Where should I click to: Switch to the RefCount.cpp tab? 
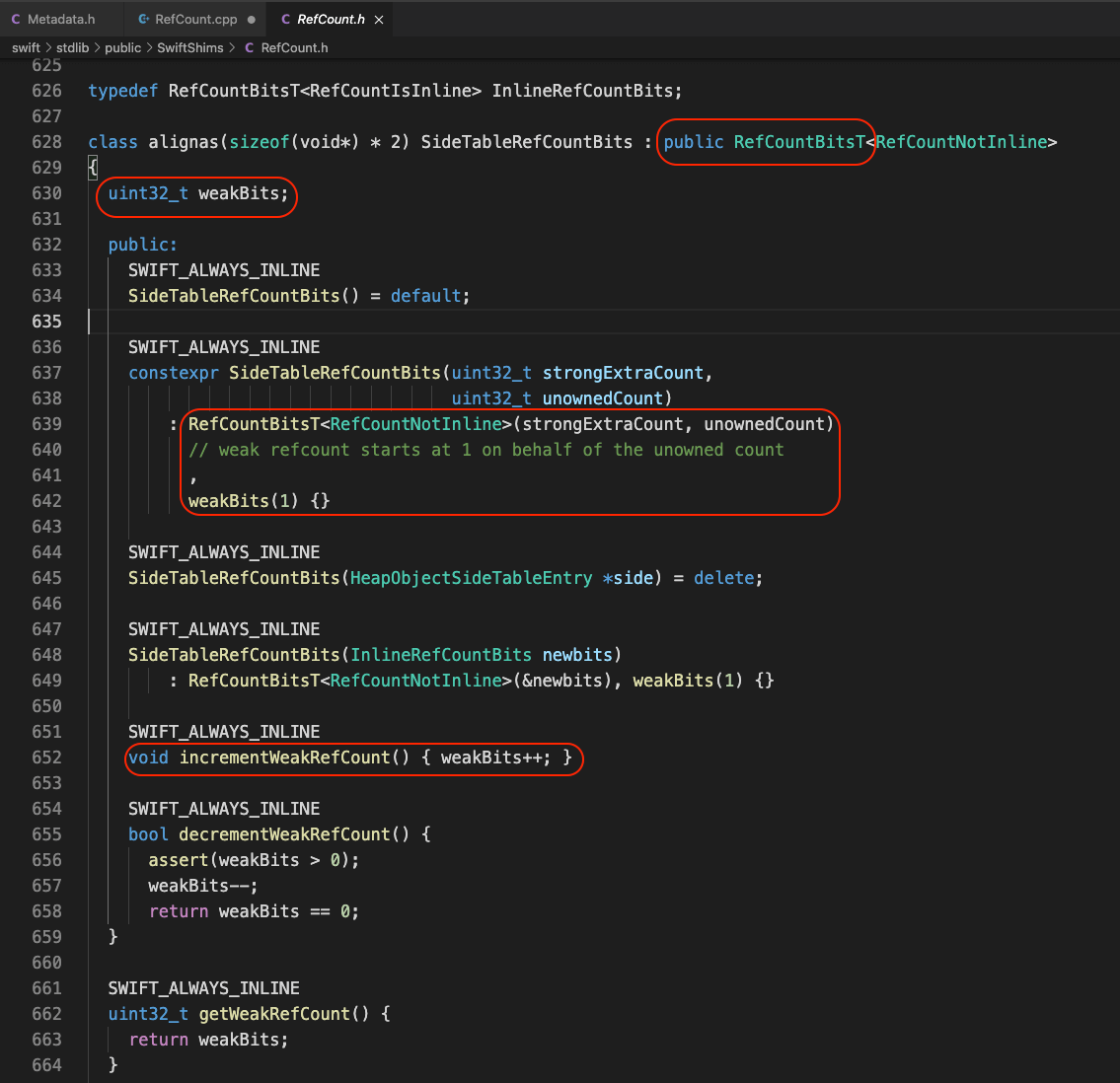coord(195,20)
